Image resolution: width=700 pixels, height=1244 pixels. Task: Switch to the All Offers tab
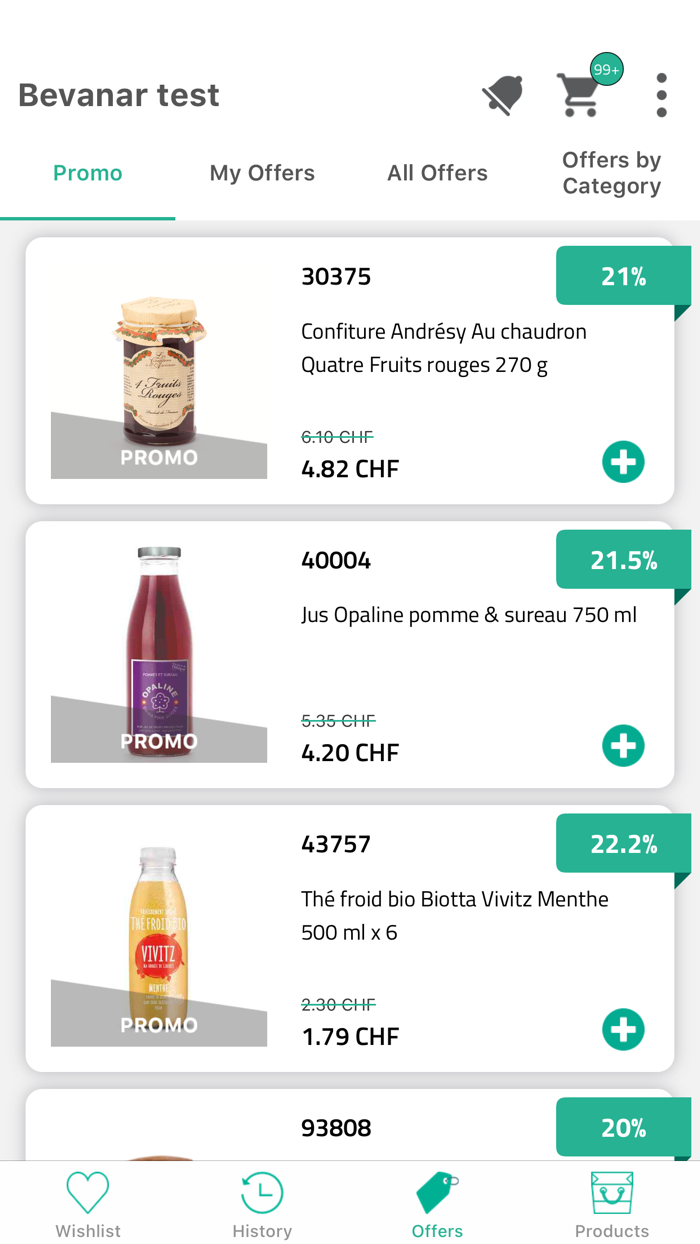[x=437, y=173]
